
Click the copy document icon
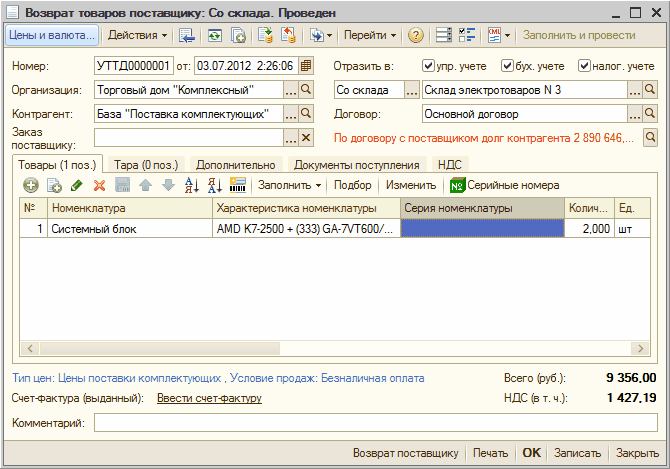(x=238, y=35)
